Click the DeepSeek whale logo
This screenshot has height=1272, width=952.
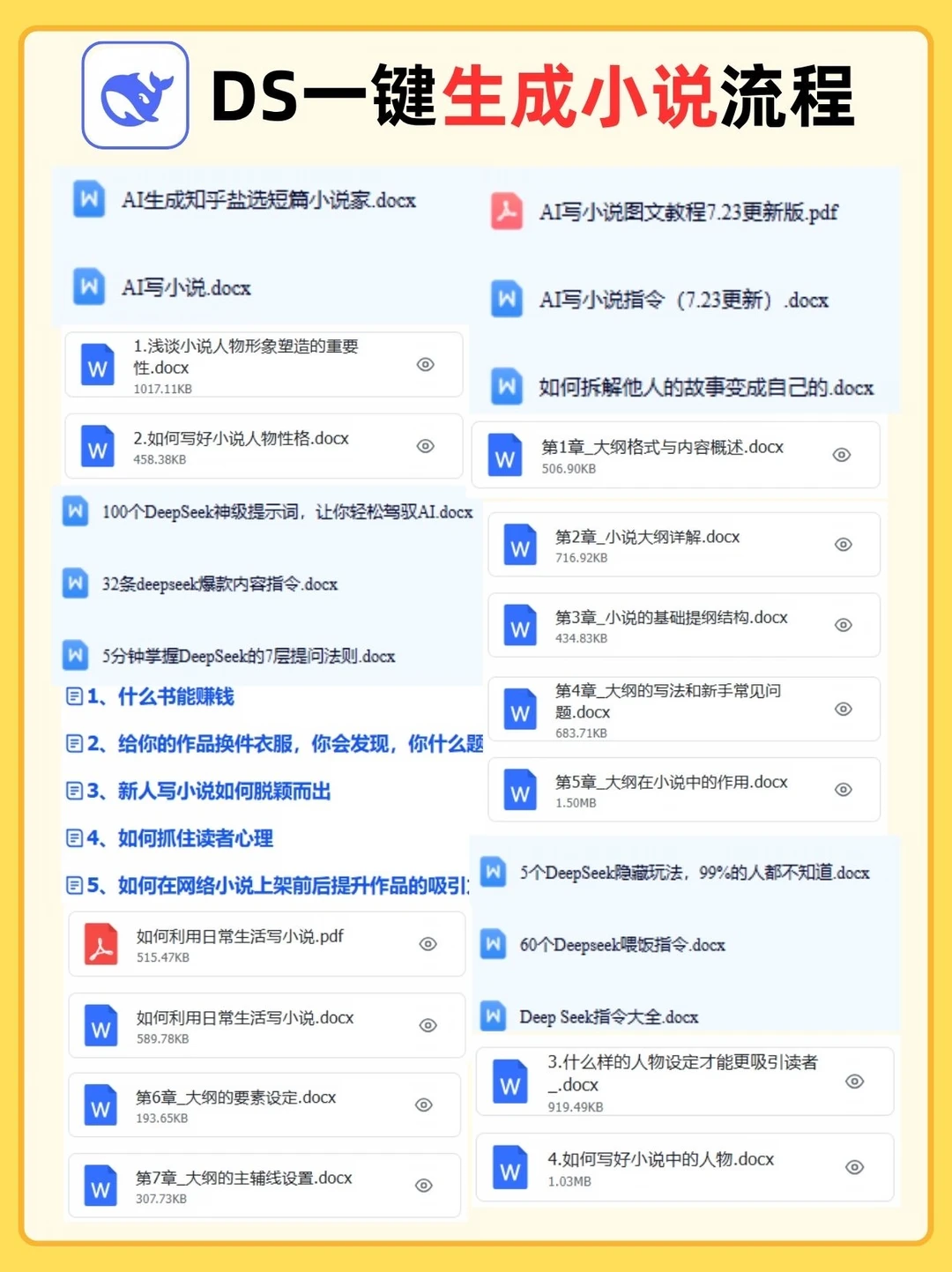135,95
